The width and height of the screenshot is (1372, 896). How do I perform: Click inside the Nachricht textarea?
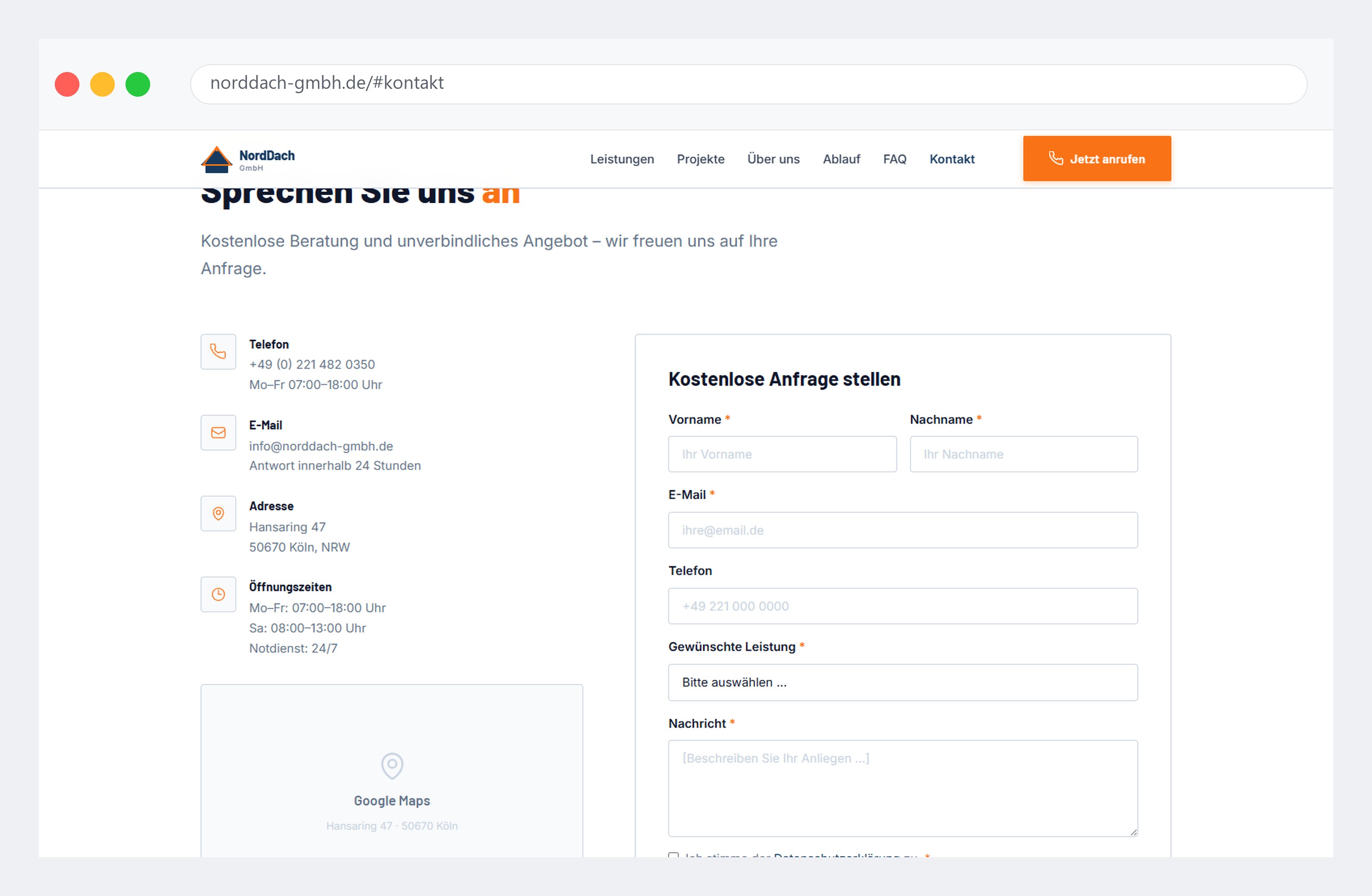(x=903, y=788)
